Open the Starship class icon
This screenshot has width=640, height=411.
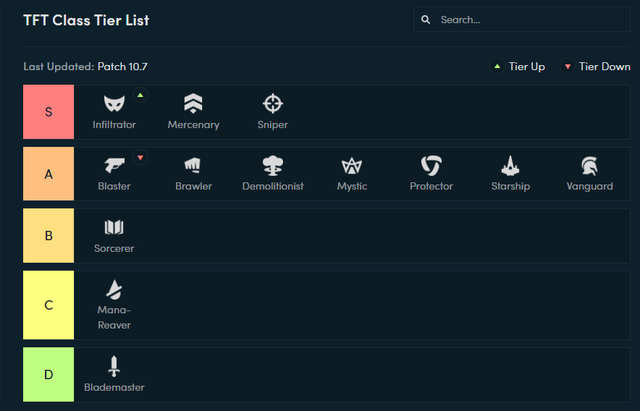(x=510, y=166)
